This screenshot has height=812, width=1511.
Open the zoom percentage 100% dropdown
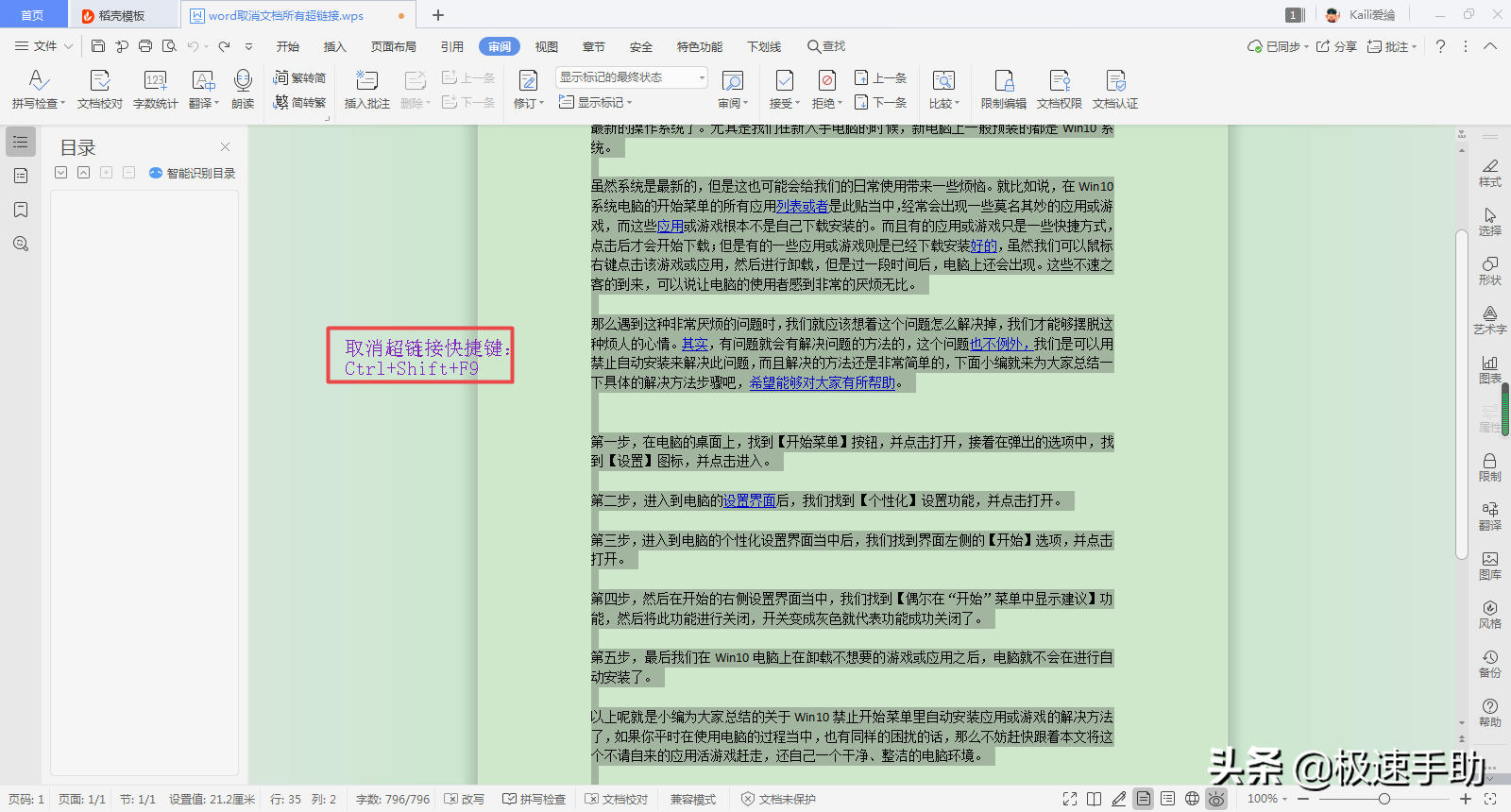tap(1267, 799)
